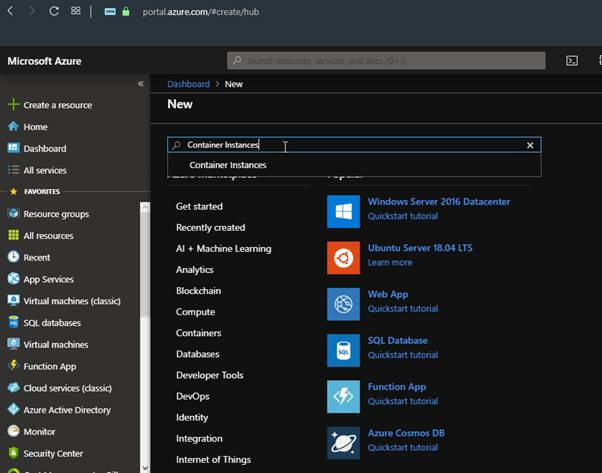The height and width of the screenshot is (473, 602).
Task: Reload the page with refresh icon
Action: click(54, 11)
